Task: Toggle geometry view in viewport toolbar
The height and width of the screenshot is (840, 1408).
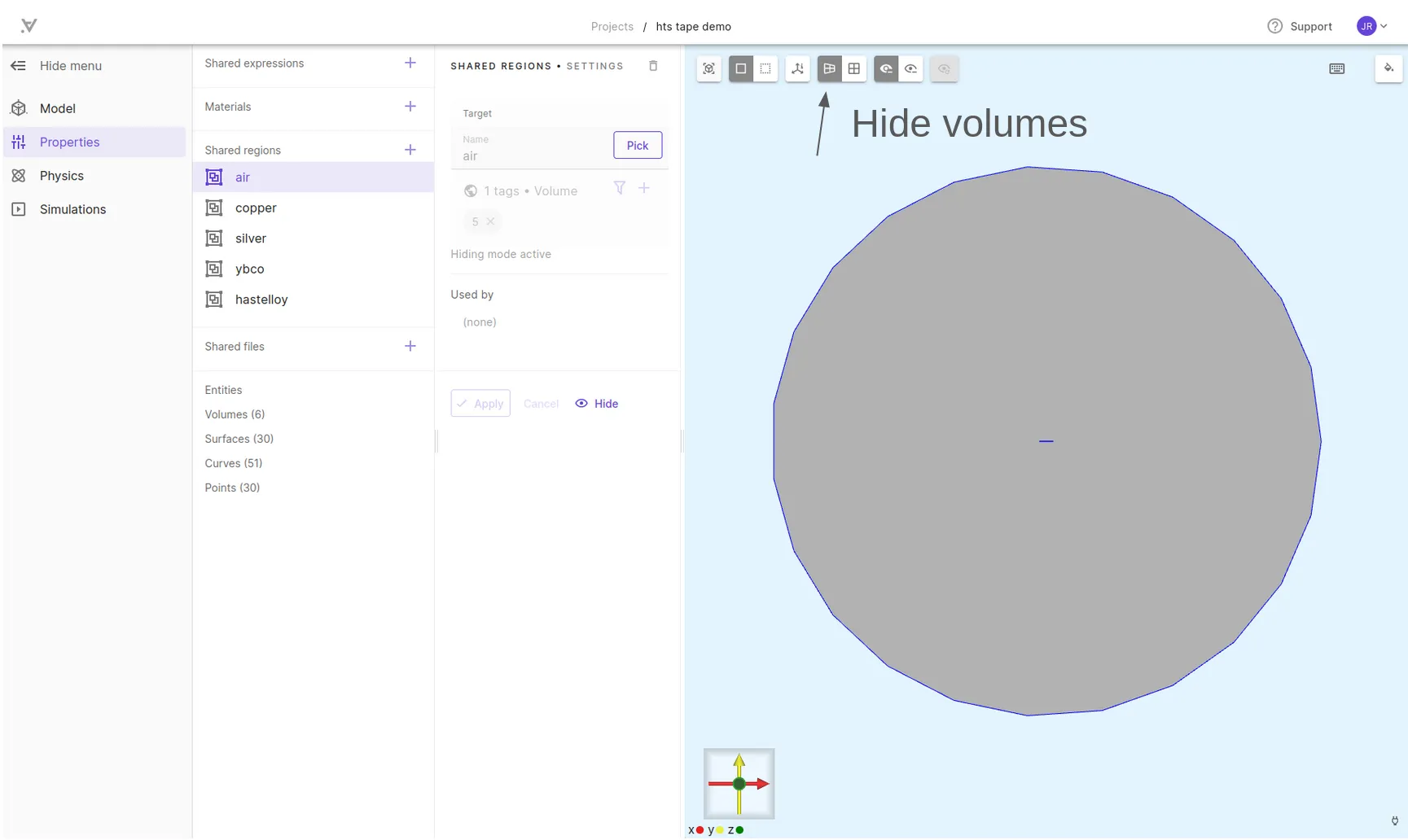Action: tap(829, 69)
